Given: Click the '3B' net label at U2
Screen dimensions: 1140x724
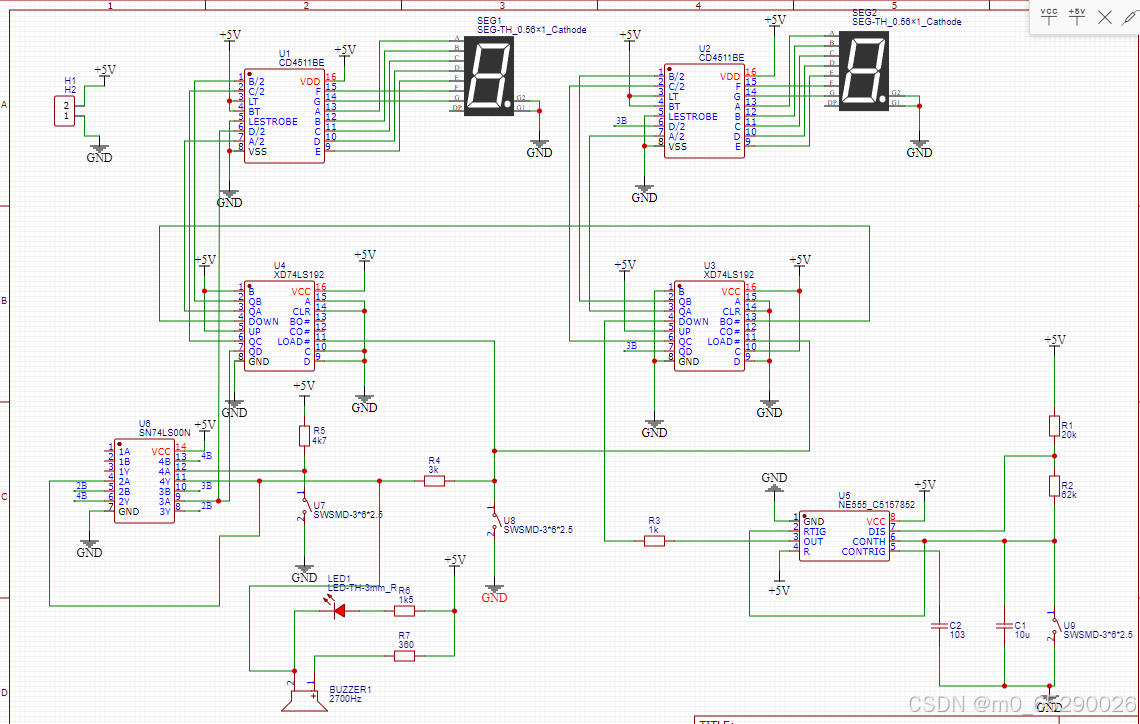Looking at the screenshot, I should pyautogui.click(x=621, y=121).
